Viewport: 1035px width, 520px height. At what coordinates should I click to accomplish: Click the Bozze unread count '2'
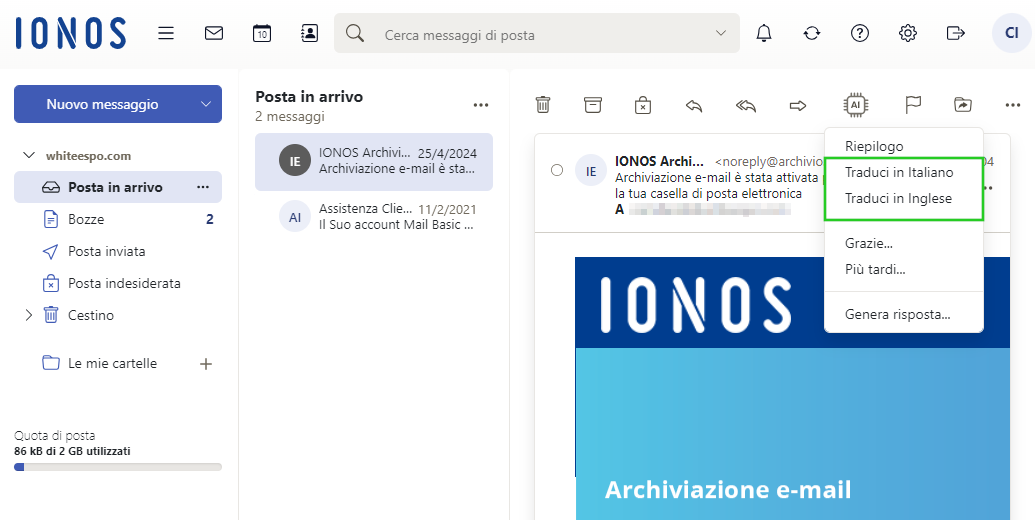point(210,219)
